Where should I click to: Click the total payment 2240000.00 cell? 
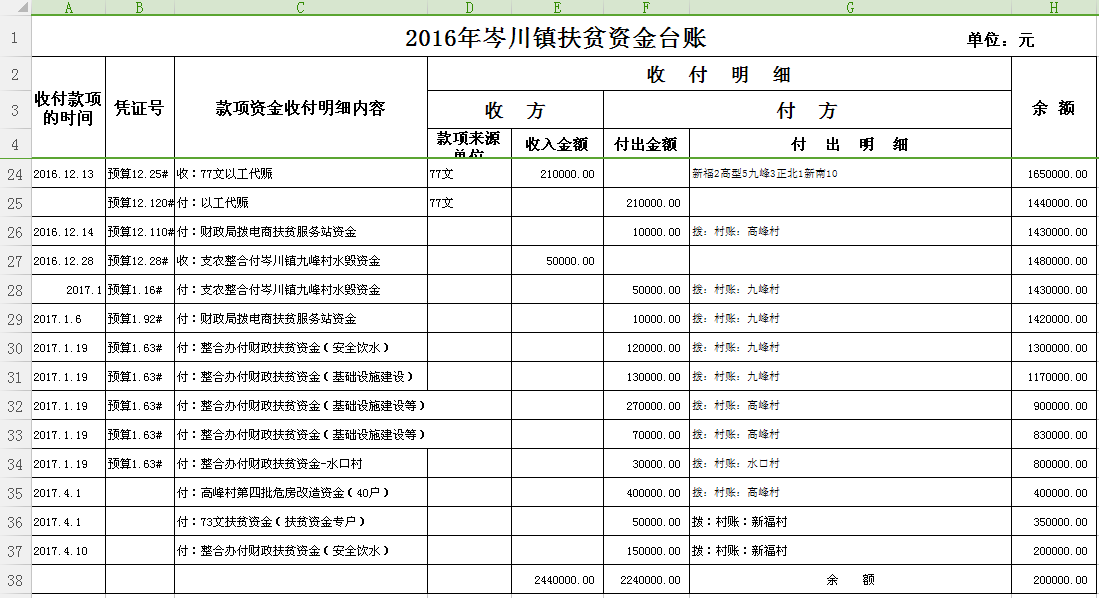(646, 580)
